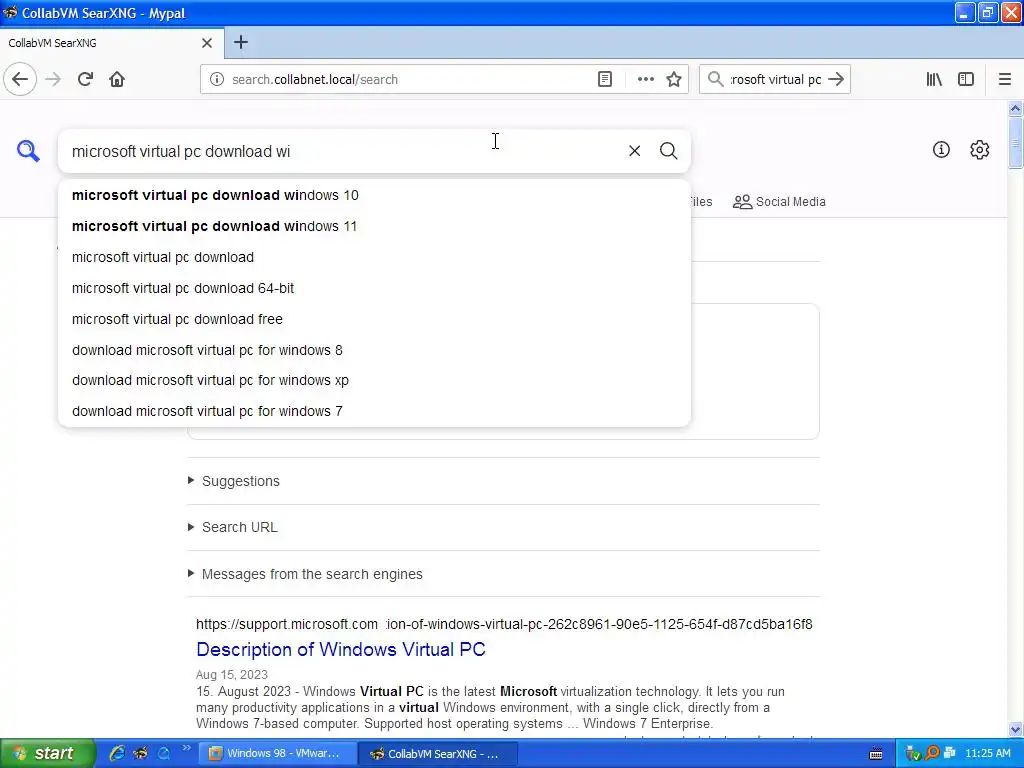1024x768 pixels.
Task: Open 'Description of Windows Virtual PC' result
Action: click(340, 649)
